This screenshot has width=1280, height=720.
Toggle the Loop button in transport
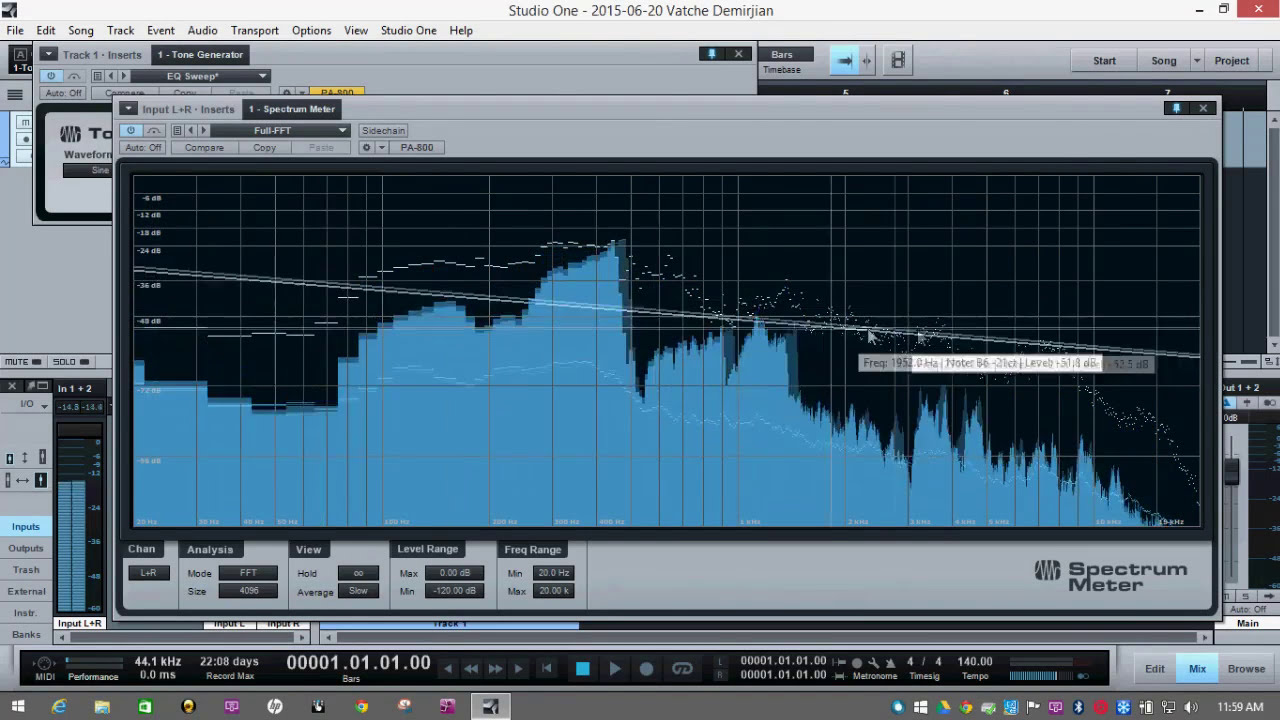point(683,669)
